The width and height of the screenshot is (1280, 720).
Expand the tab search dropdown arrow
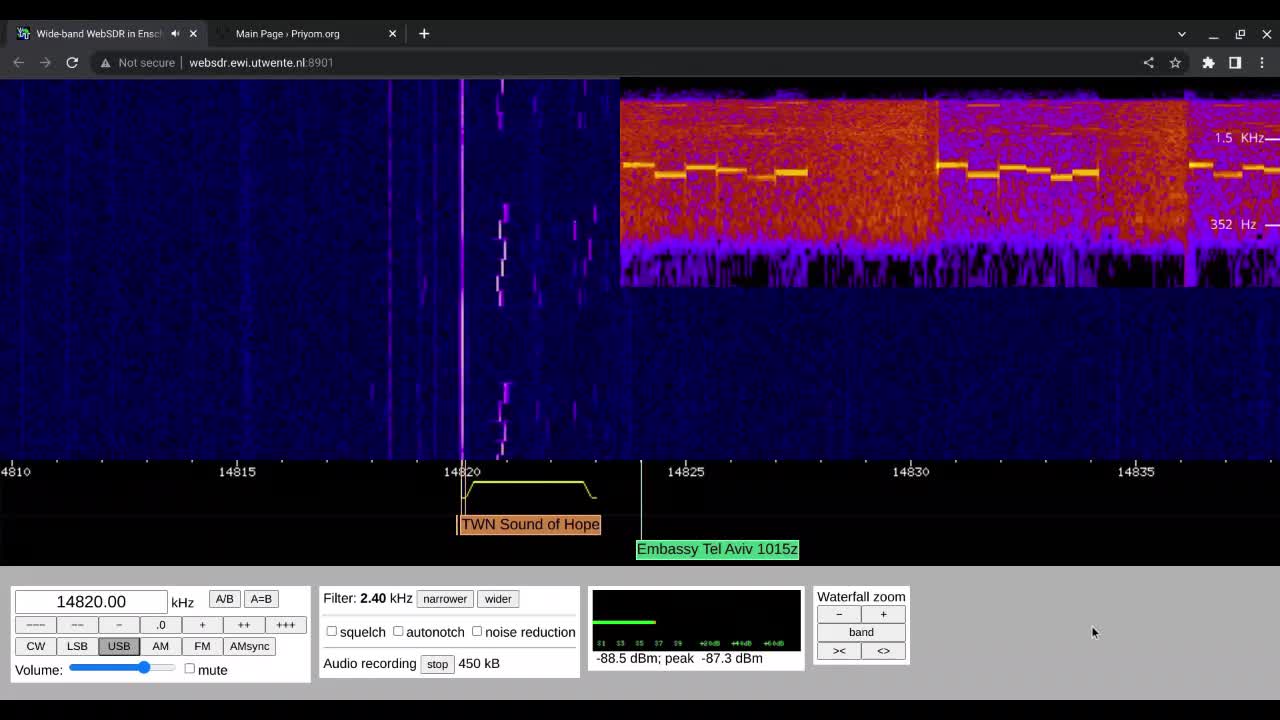(1181, 34)
